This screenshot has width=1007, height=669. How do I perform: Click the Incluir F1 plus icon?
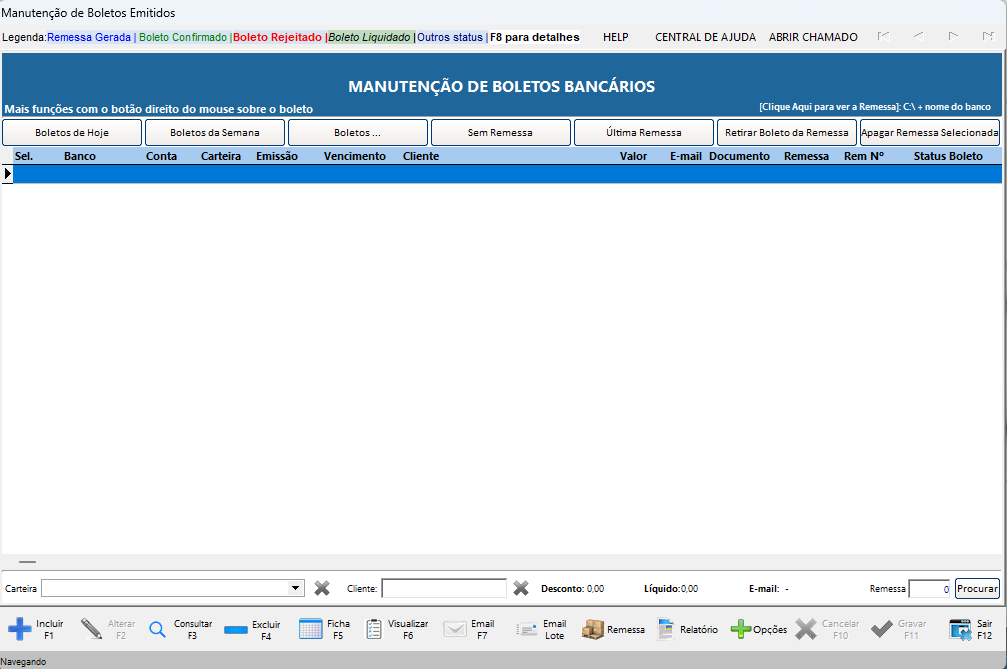(19, 629)
